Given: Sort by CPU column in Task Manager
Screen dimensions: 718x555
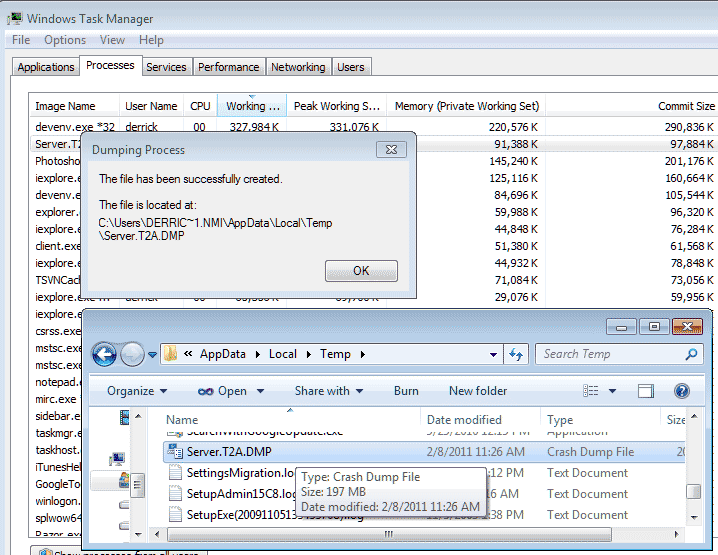Looking at the screenshot, I should tap(200, 106).
